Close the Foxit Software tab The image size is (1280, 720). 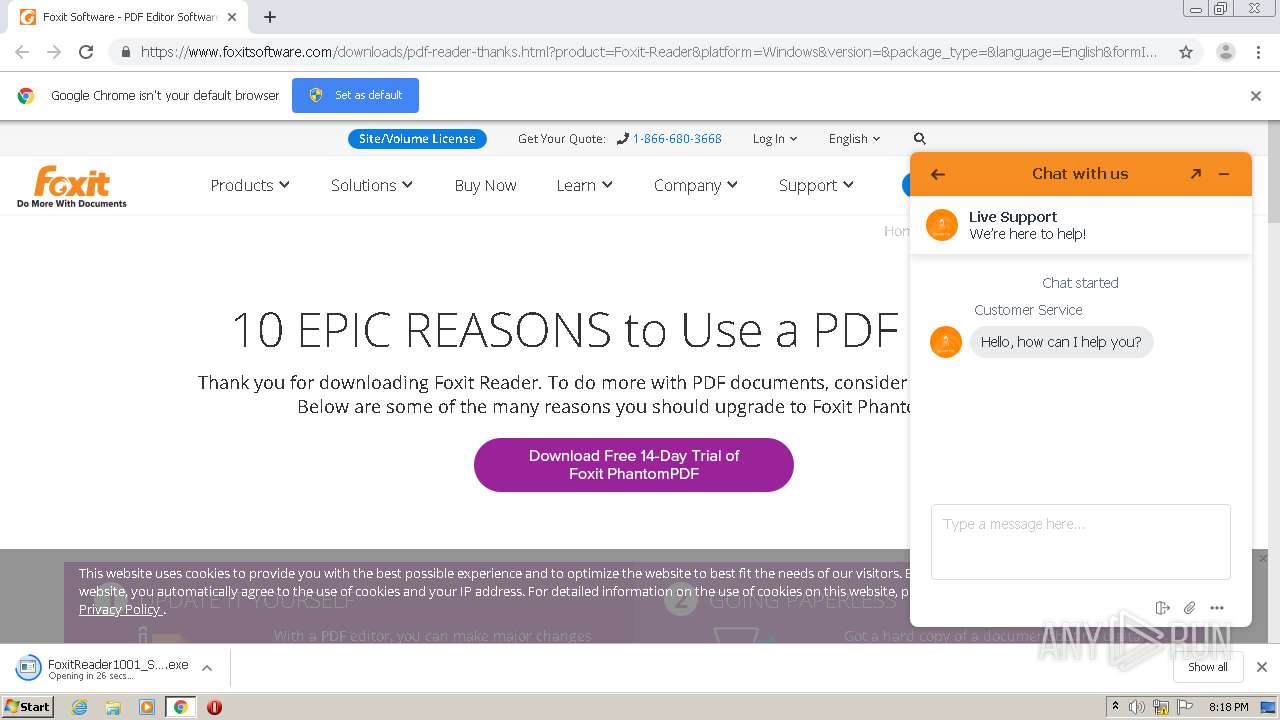232,17
